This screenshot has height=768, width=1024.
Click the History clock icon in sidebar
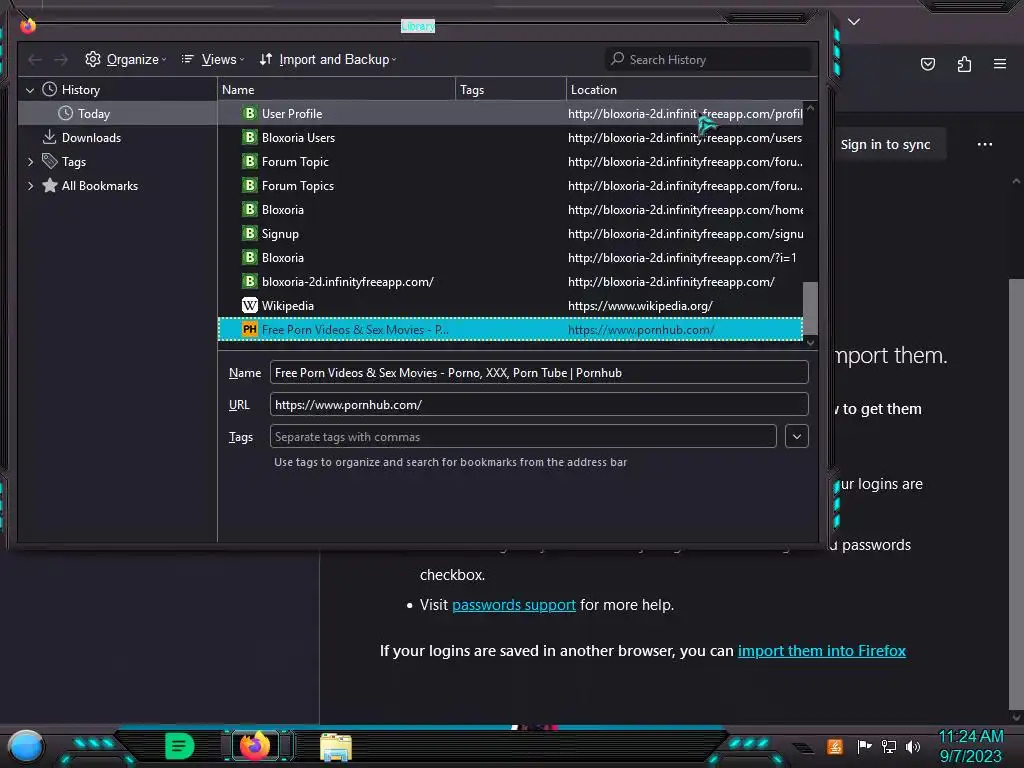pyautogui.click(x=50, y=89)
